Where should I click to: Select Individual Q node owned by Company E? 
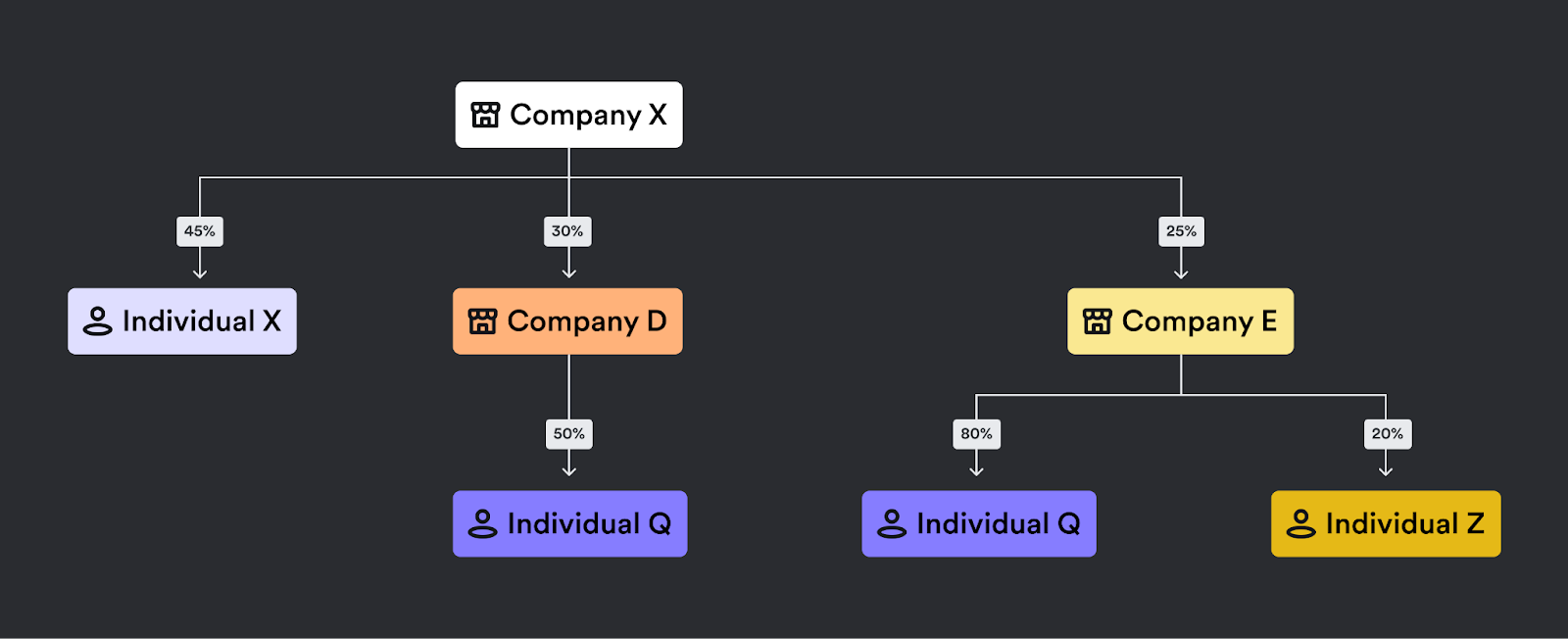(x=979, y=524)
